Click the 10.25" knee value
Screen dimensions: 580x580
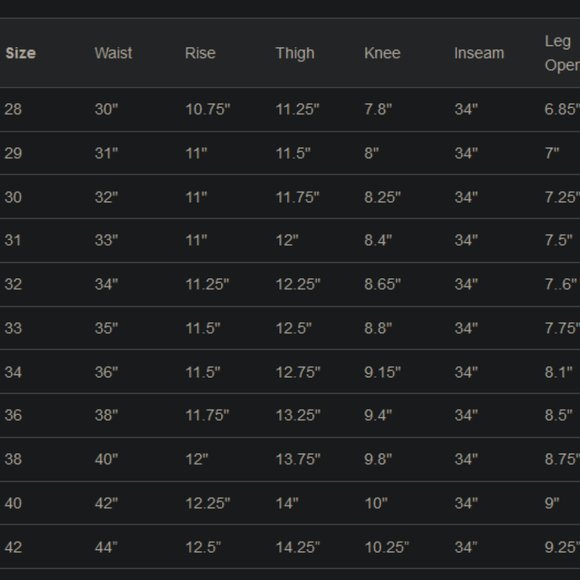tap(387, 547)
